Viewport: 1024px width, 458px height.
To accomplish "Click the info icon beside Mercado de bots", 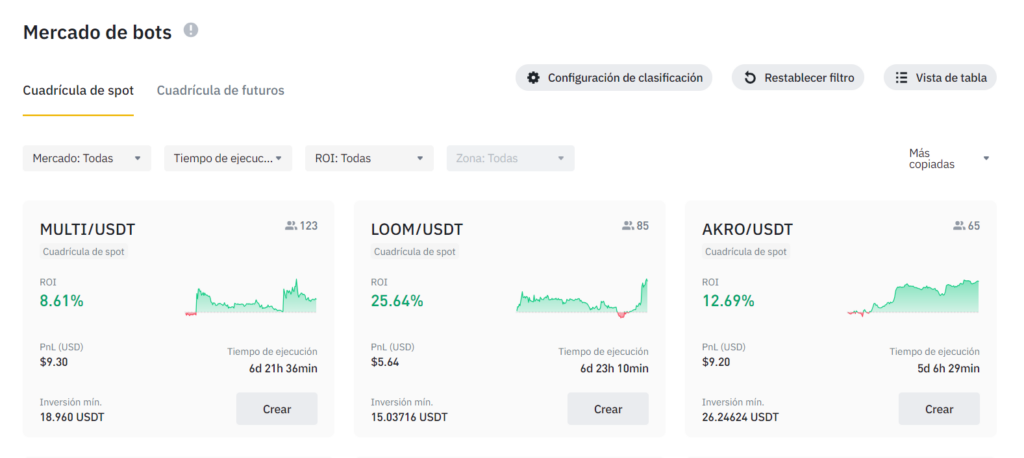I will (x=191, y=30).
